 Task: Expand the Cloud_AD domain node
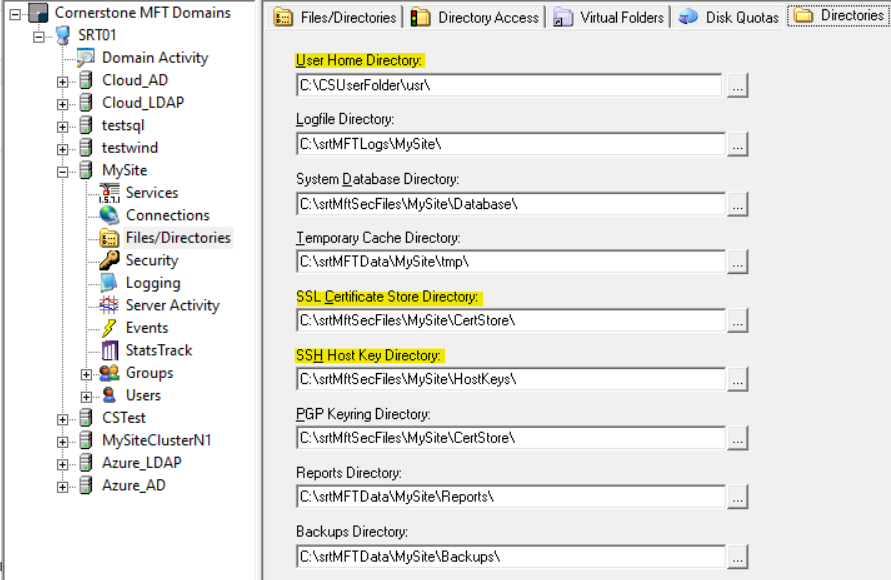[x=63, y=81]
